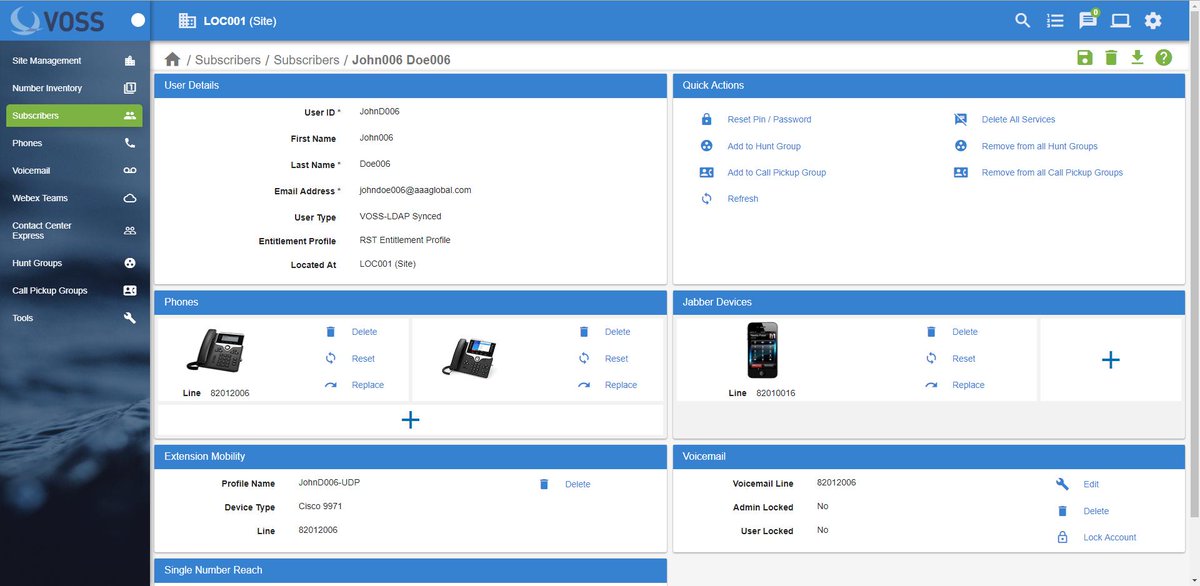Add a phone using the plus button
1200x586 pixels.
[410, 420]
